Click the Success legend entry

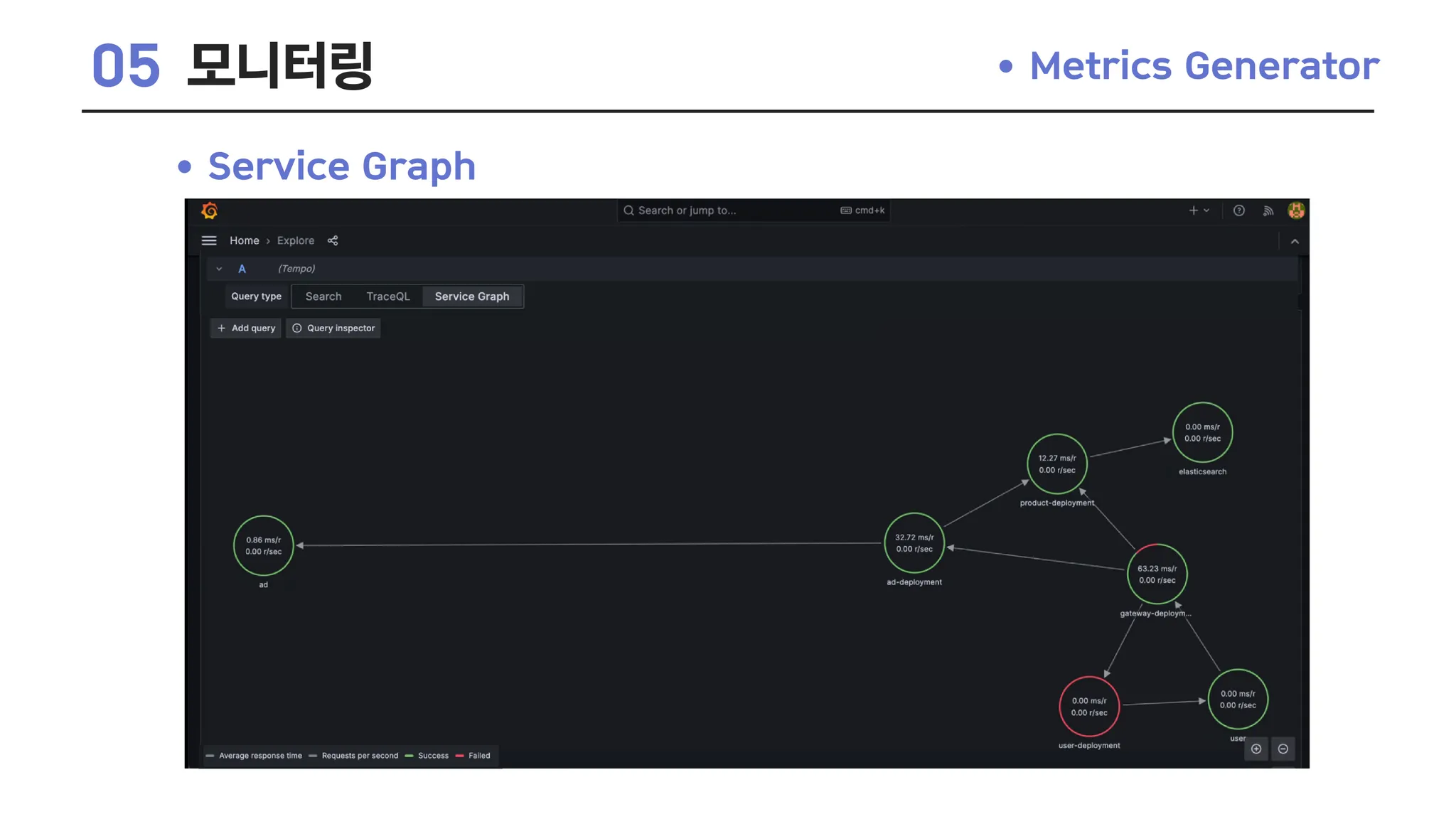[x=427, y=756]
